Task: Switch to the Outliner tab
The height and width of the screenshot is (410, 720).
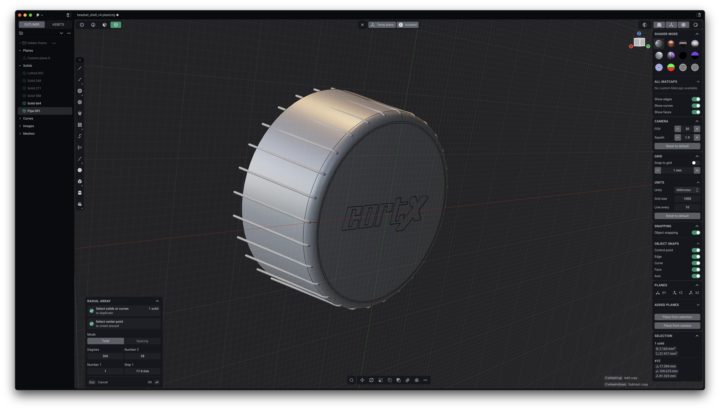Action: coord(32,24)
